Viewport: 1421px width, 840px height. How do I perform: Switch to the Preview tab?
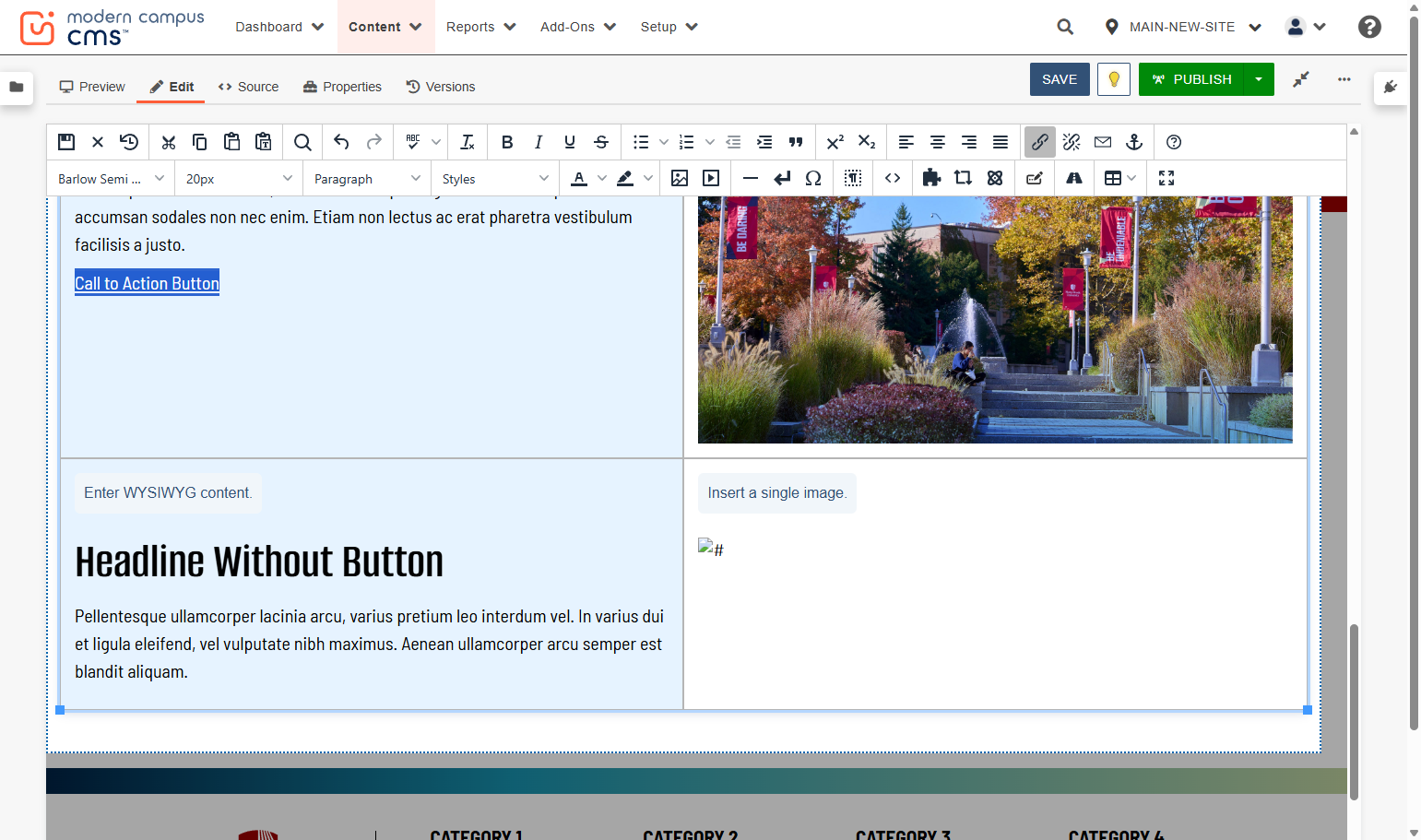pos(92,87)
